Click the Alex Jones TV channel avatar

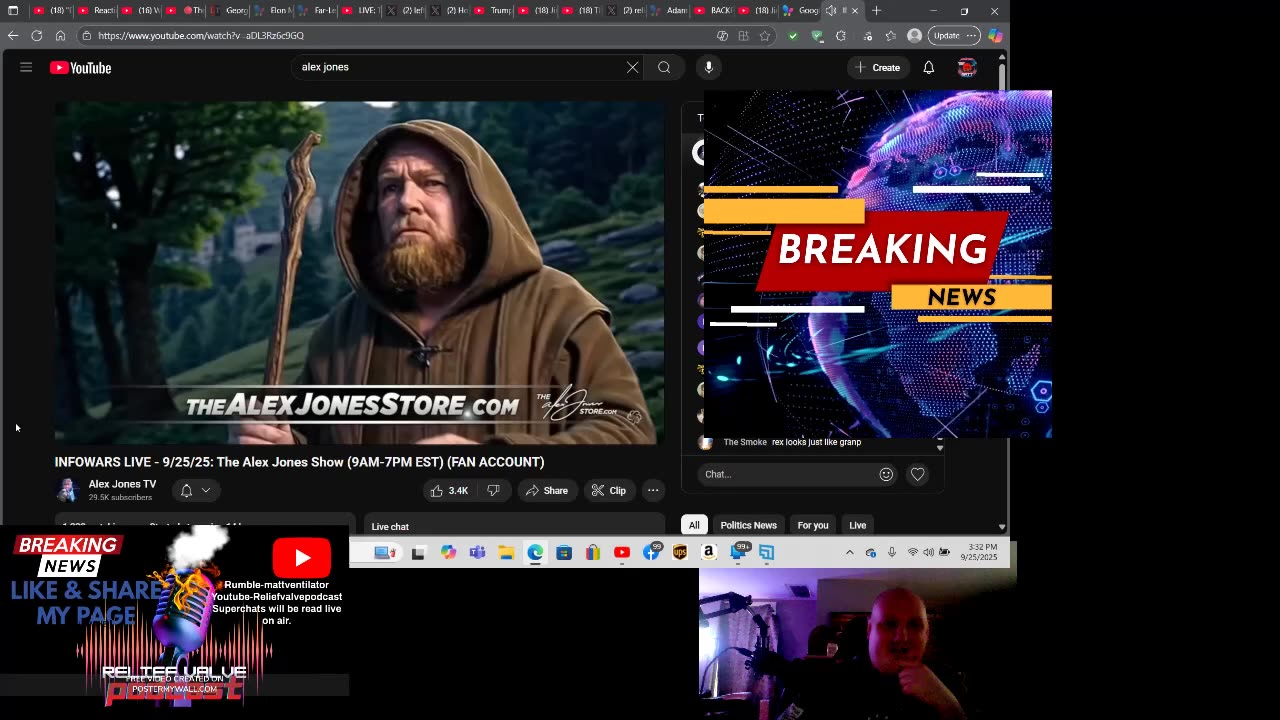click(x=67, y=490)
